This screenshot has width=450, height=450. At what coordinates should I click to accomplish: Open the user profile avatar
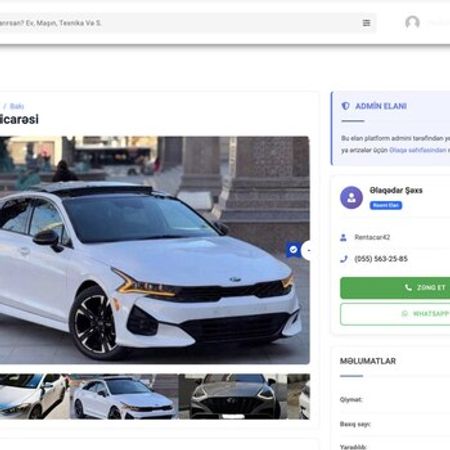(x=412, y=23)
